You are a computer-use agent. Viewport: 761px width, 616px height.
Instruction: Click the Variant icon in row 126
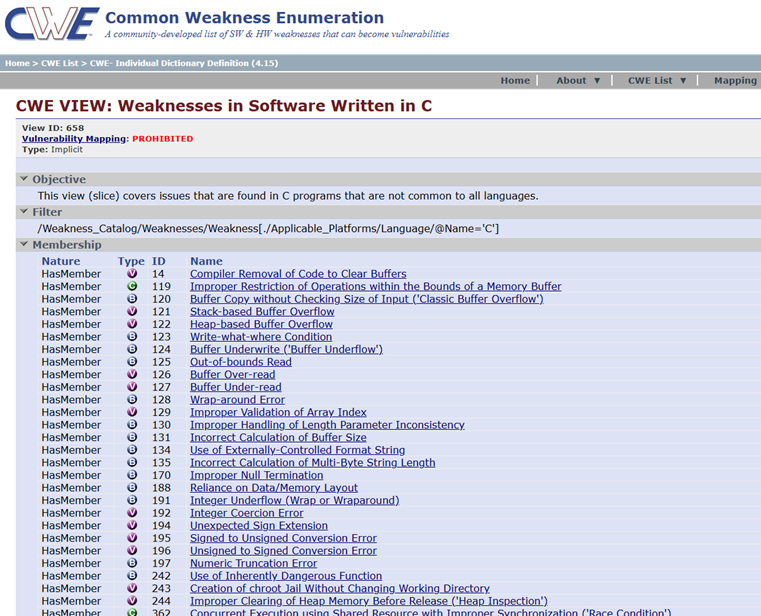pyautogui.click(x=132, y=375)
